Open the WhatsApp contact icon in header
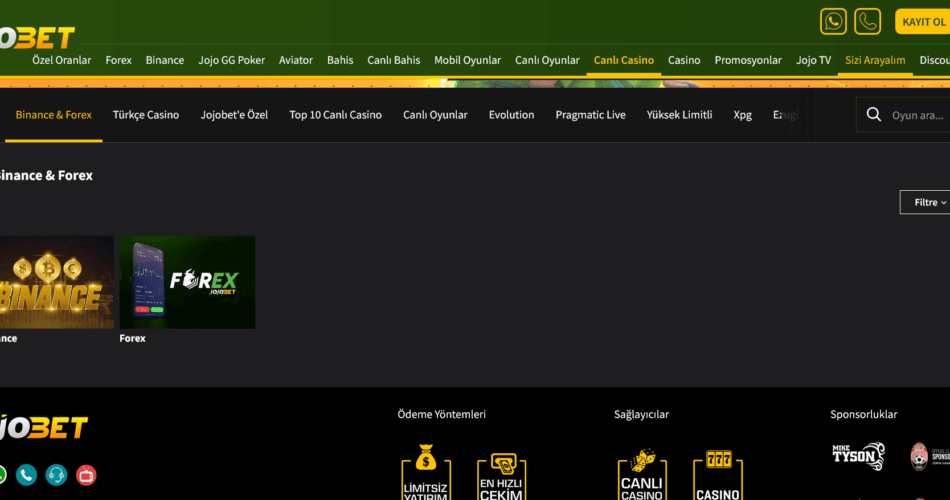Image resolution: width=950 pixels, height=500 pixels. 833,22
